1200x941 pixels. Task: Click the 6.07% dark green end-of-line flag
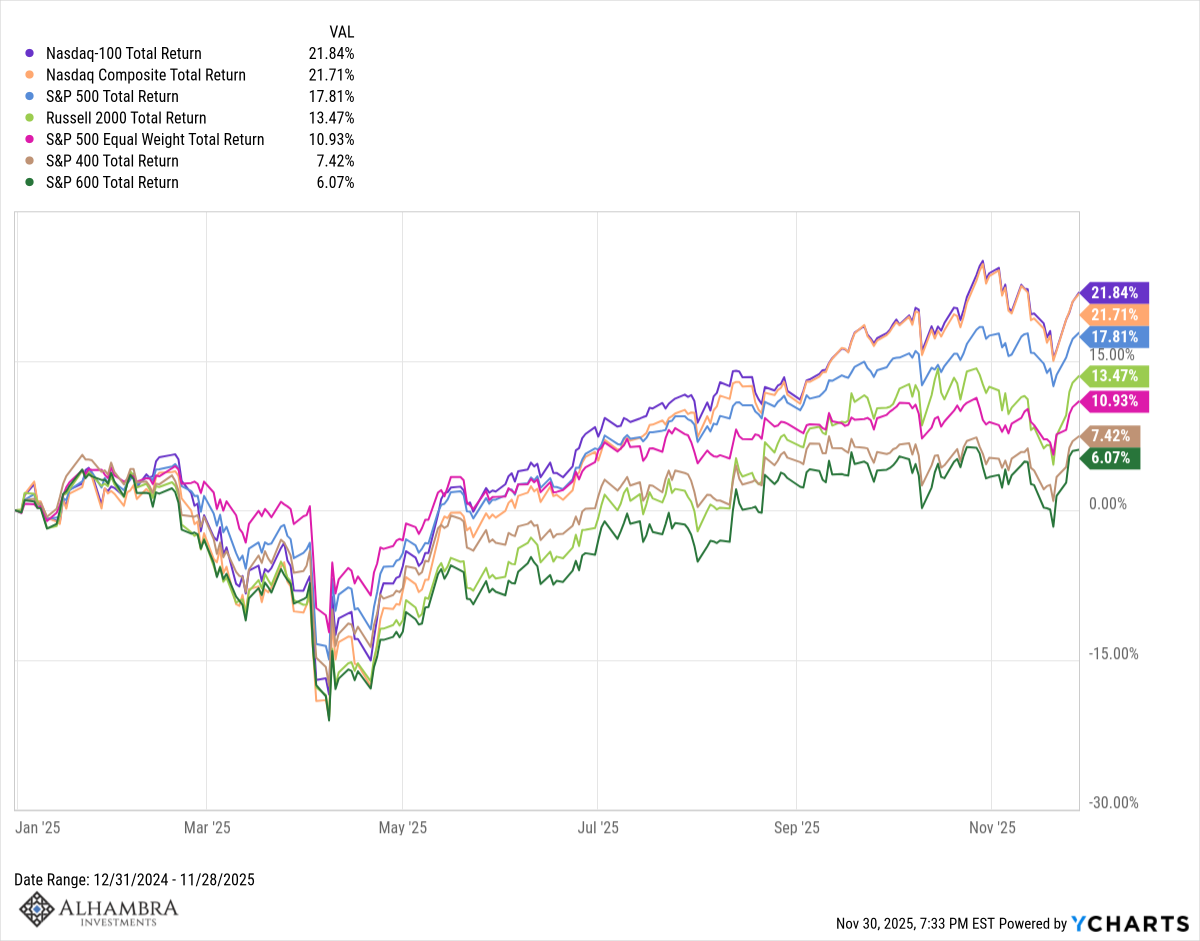[1110, 458]
